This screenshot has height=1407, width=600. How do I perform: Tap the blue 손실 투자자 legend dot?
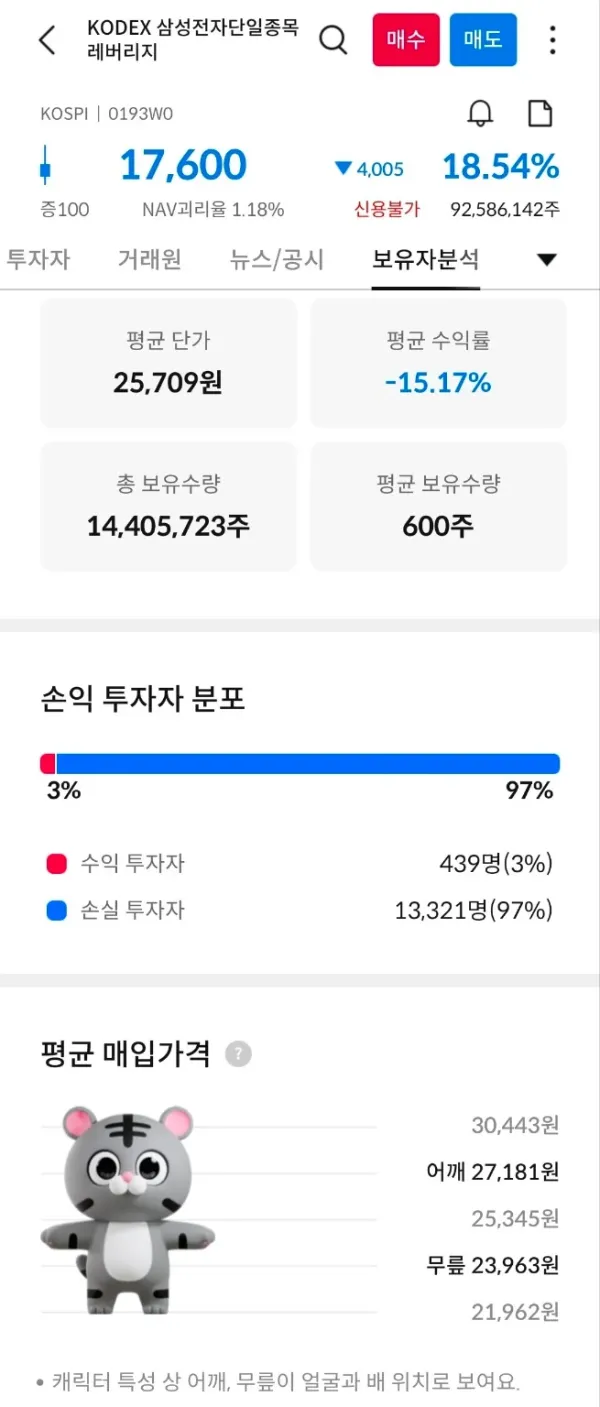(x=57, y=911)
